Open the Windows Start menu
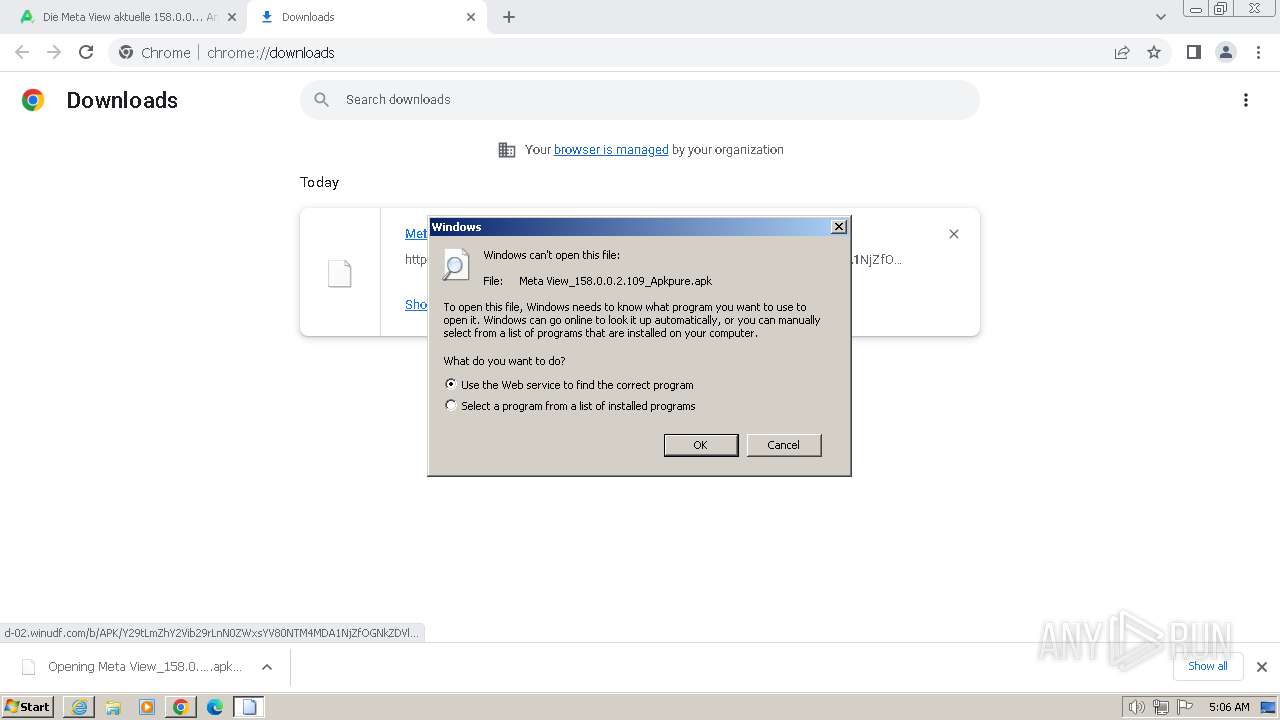 point(28,707)
